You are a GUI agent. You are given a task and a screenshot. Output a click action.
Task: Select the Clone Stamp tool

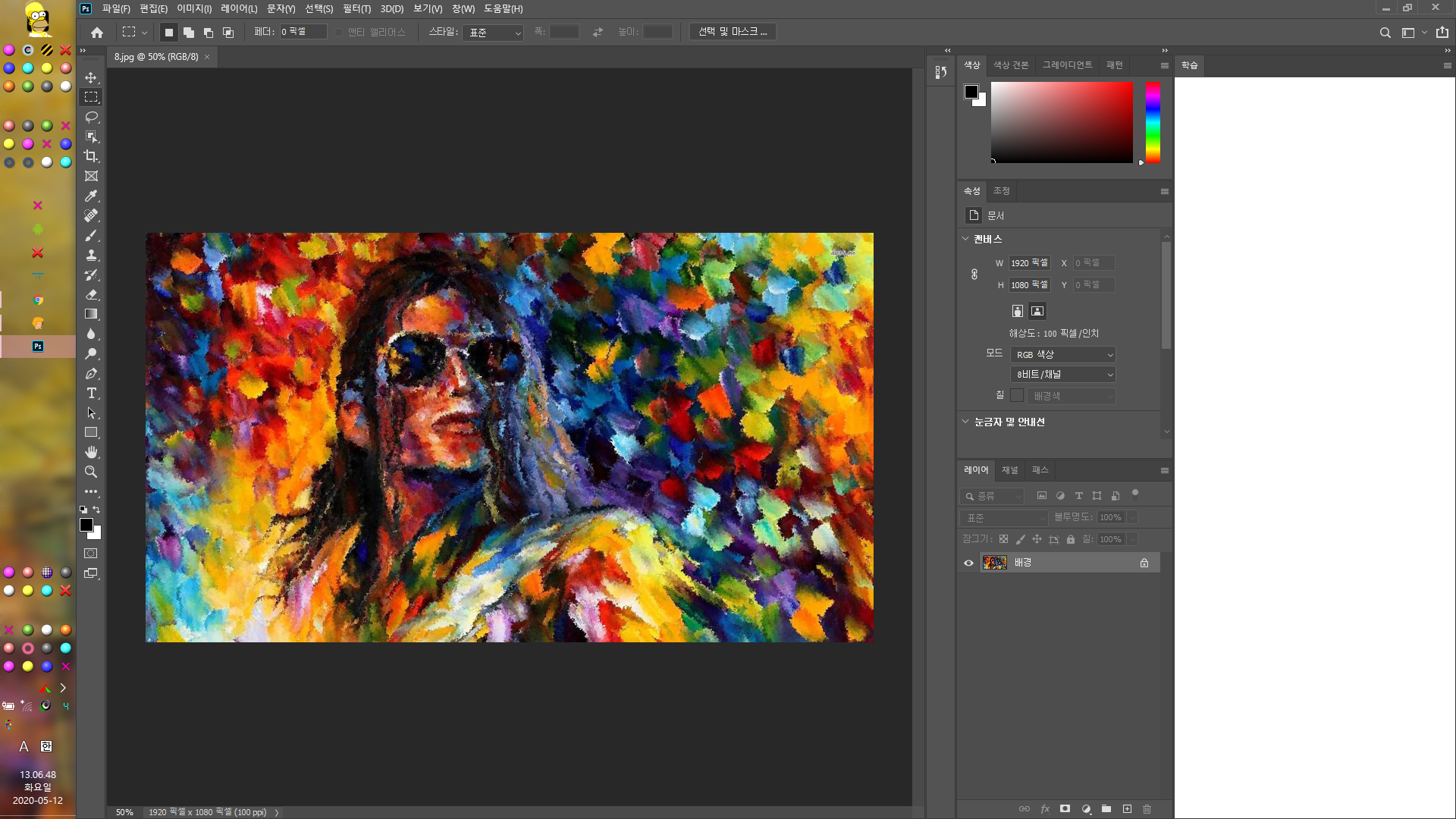pos(91,255)
